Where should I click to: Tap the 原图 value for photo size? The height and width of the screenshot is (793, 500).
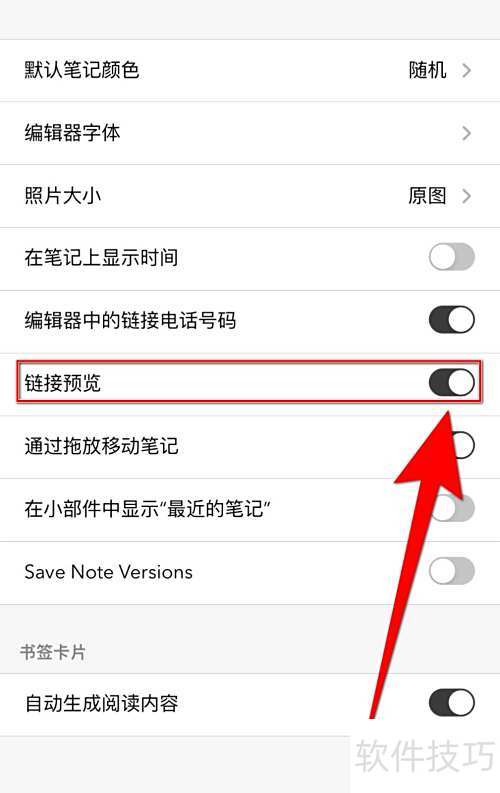click(x=427, y=196)
